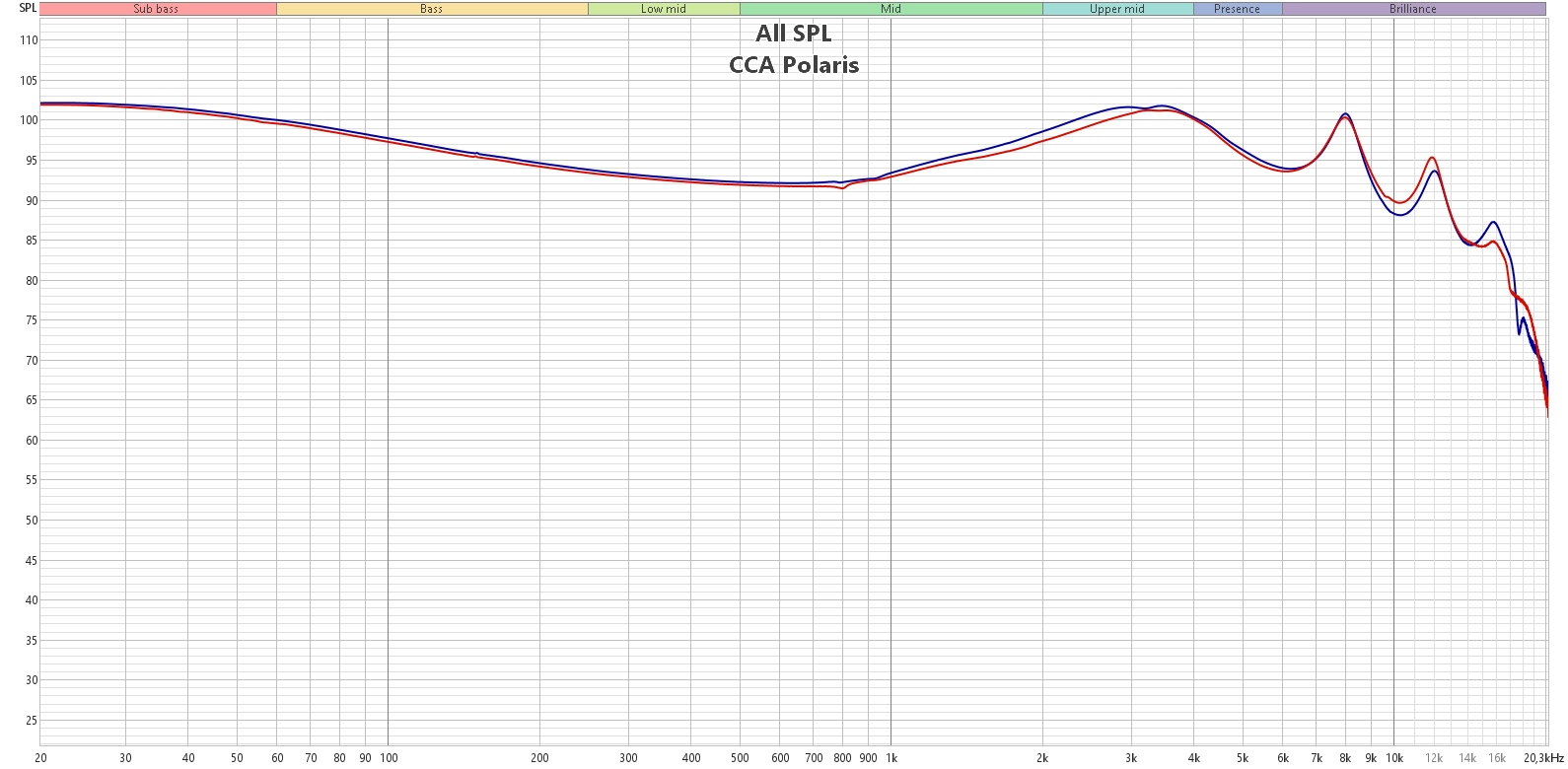Select the 800 frequency axis label
The image size is (1568, 769).
[x=842, y=758]
